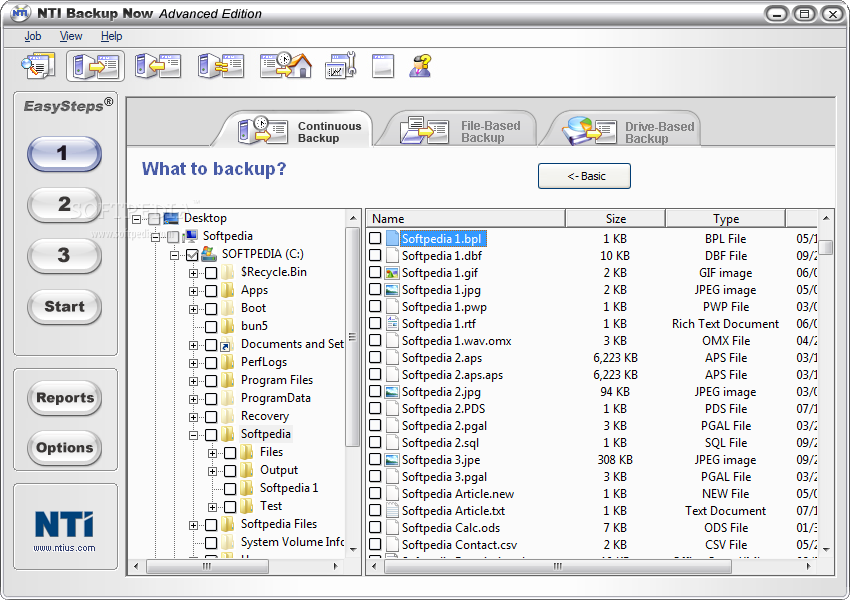Open the View menu
The width and height of the screenshot is (851, 601).
click(71, 36)
